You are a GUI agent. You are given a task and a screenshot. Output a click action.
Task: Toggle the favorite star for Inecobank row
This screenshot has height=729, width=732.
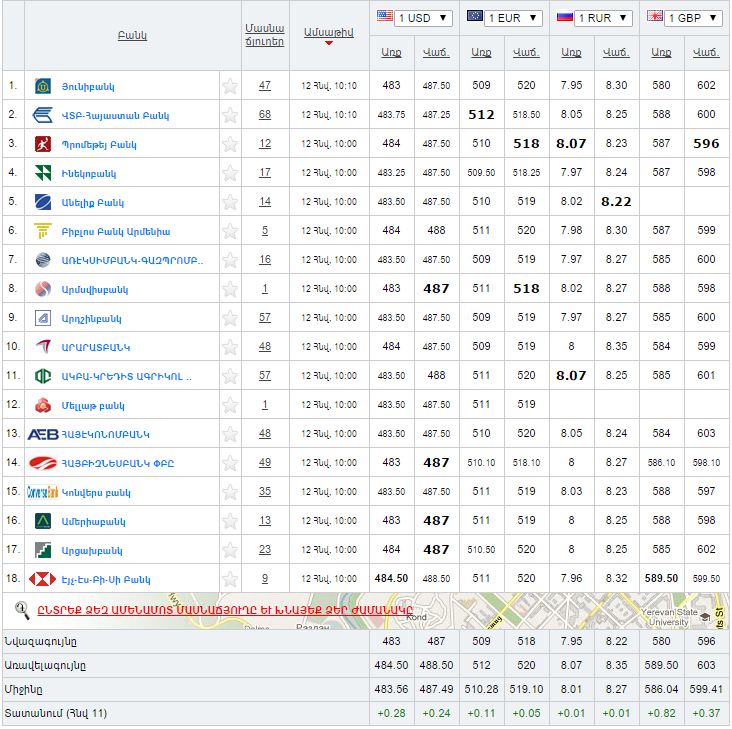coord(230,173)
